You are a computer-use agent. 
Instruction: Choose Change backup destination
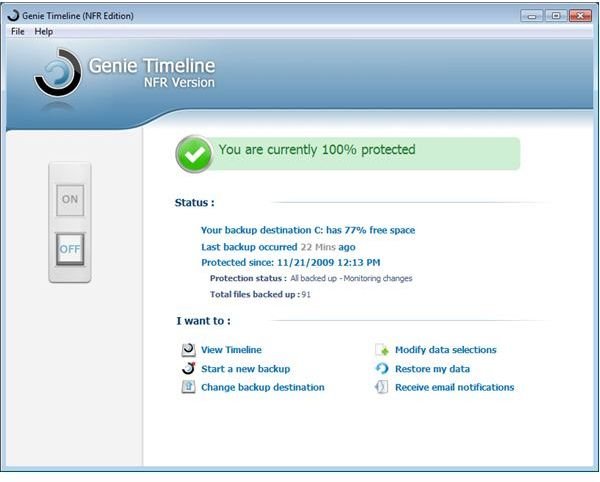(263, 387)
